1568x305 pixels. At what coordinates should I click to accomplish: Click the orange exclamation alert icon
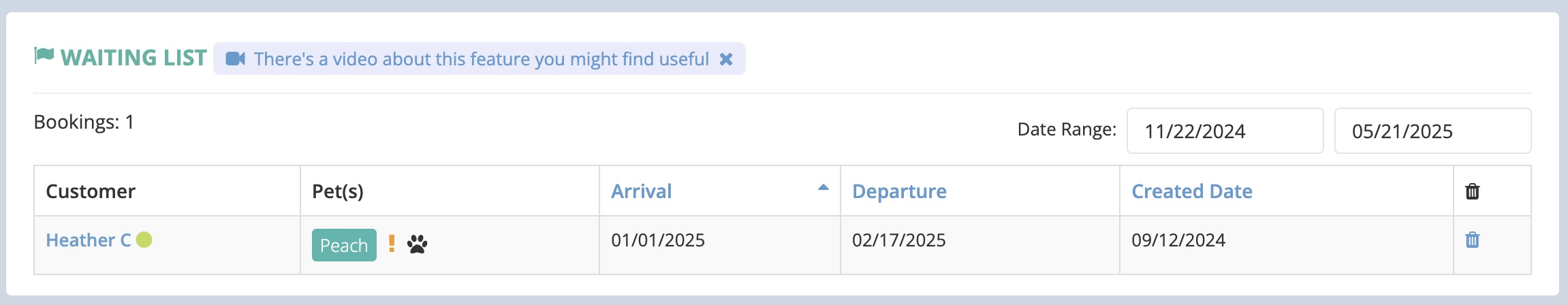coord(392,244)
